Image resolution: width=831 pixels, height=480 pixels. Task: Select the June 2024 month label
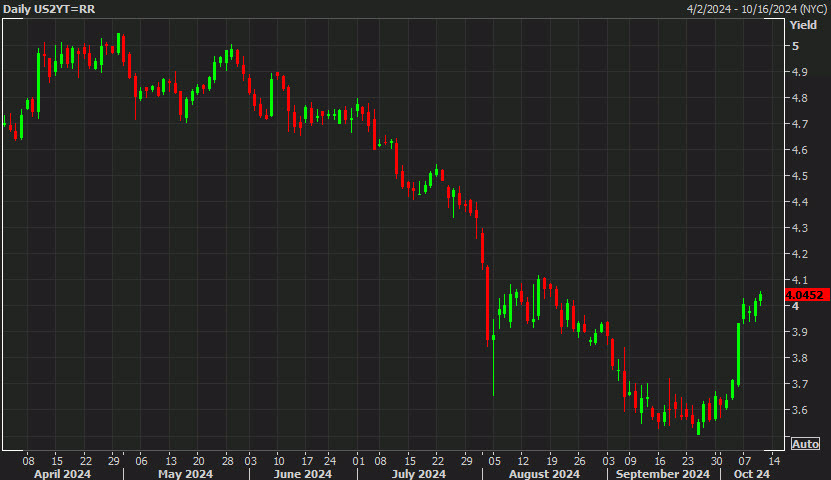pyautogui.click(x=303, y=474)
